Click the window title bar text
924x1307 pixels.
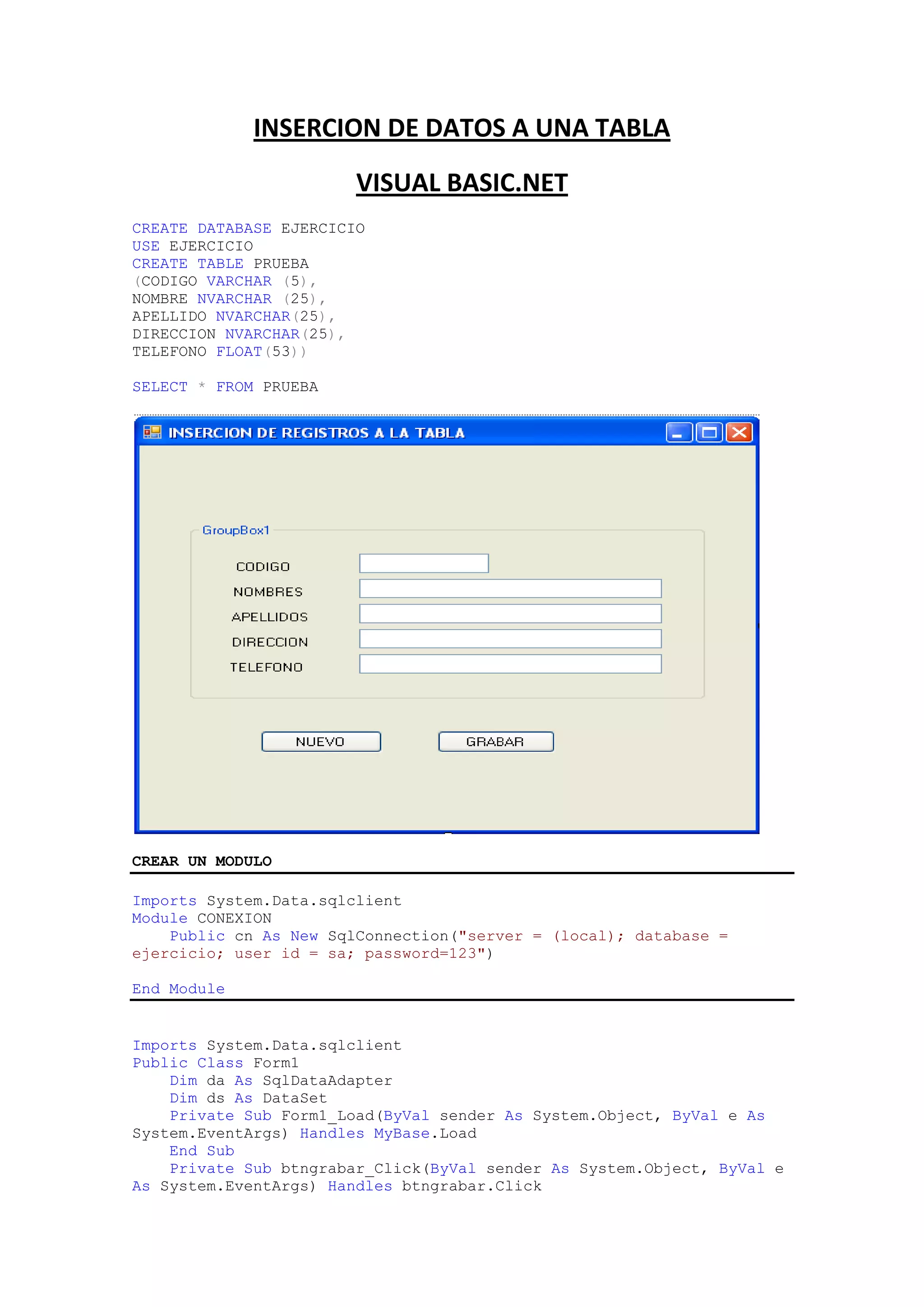coord(316,433)
